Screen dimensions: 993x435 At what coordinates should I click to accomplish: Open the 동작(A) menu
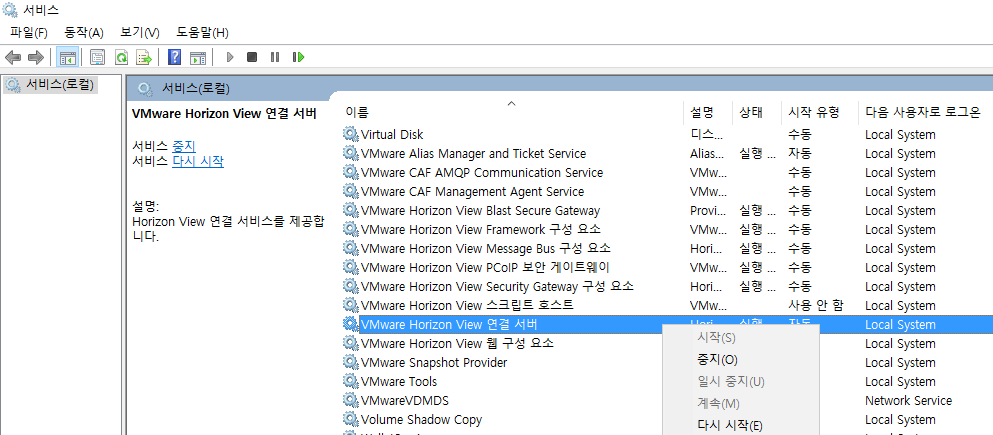(84, 32)
